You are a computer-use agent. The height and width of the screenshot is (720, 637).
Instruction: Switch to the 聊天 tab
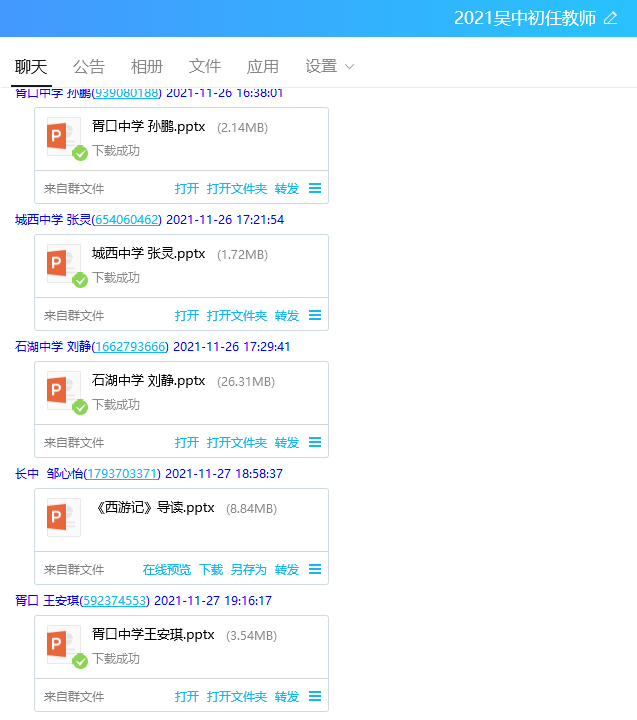click(x=31, y=67)
